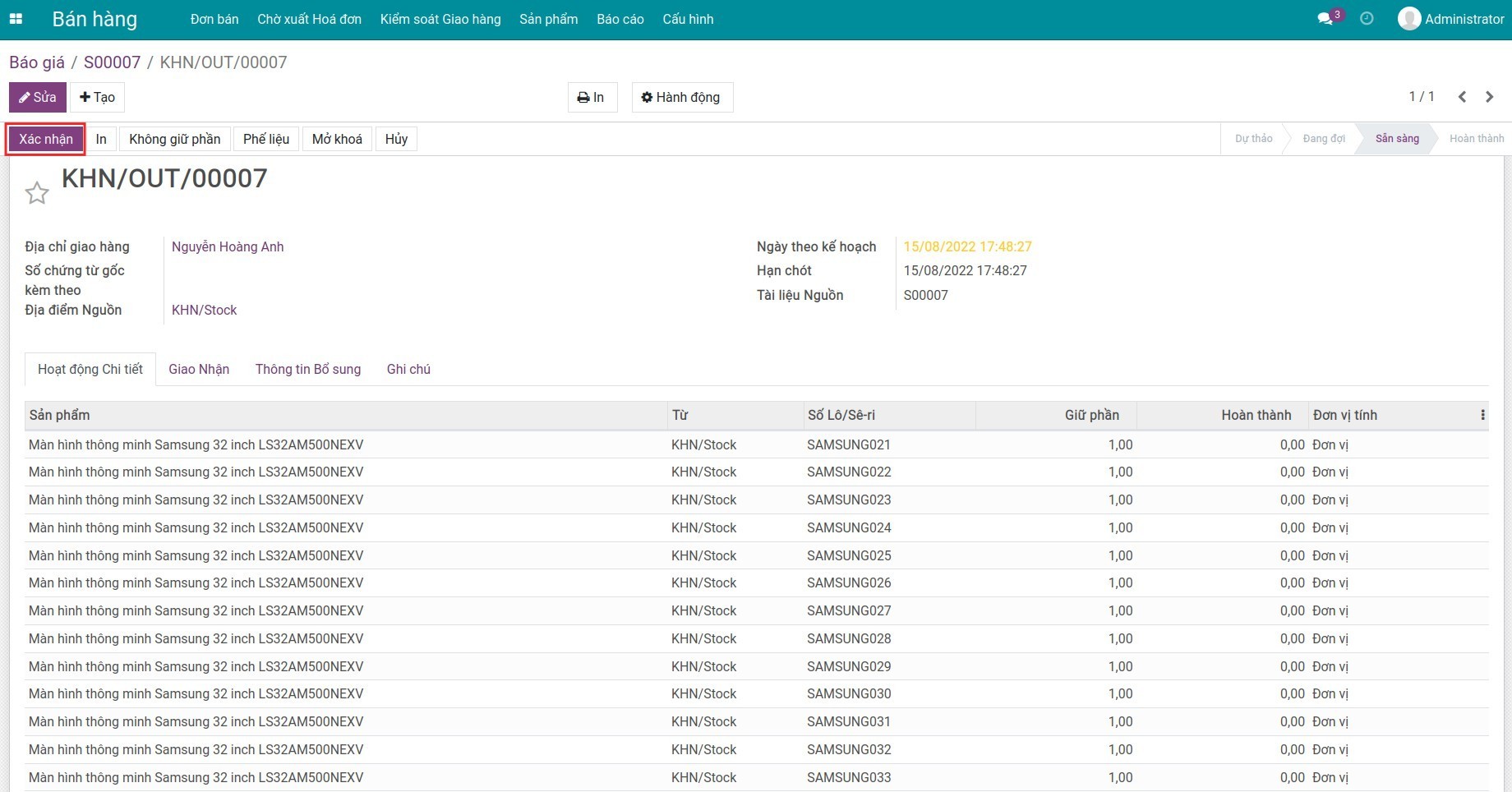This screenshot has width=1512, height=792.
Task: Go back to S00007 breadcrumb
Action: (x=112, y=62)
